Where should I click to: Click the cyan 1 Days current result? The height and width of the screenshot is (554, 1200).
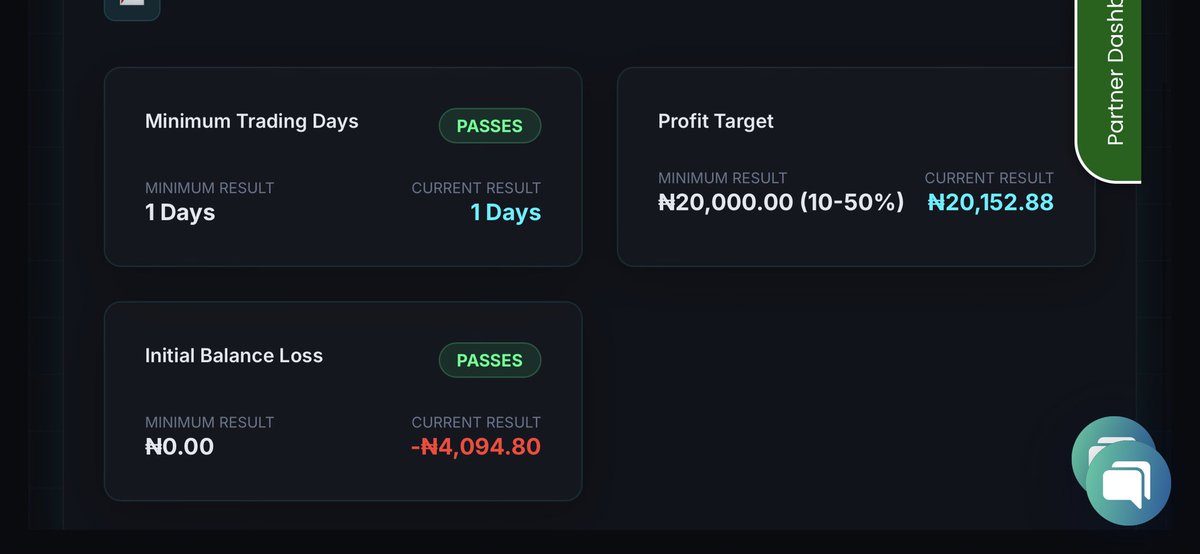pyautogui.click(x=506, y=213)
